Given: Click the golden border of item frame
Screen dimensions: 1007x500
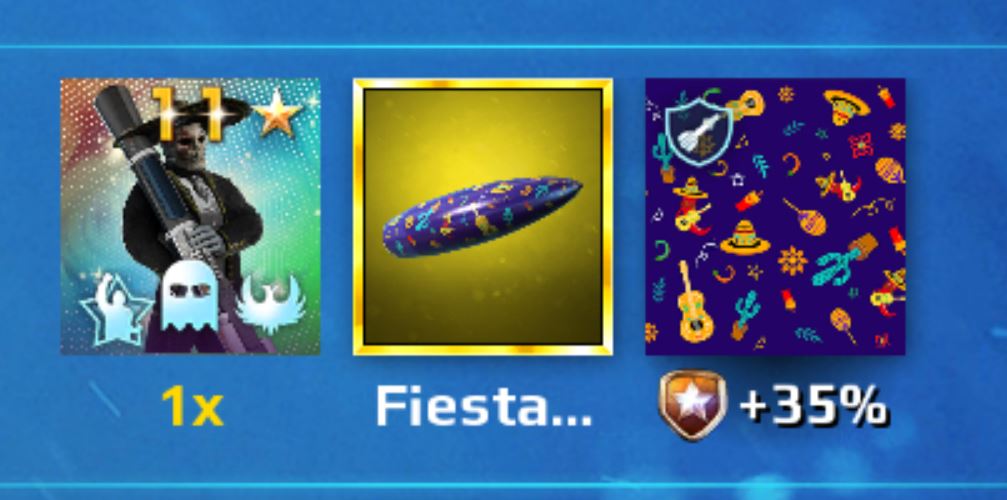Looking at the screenshot, I should (x=482, y=83).
